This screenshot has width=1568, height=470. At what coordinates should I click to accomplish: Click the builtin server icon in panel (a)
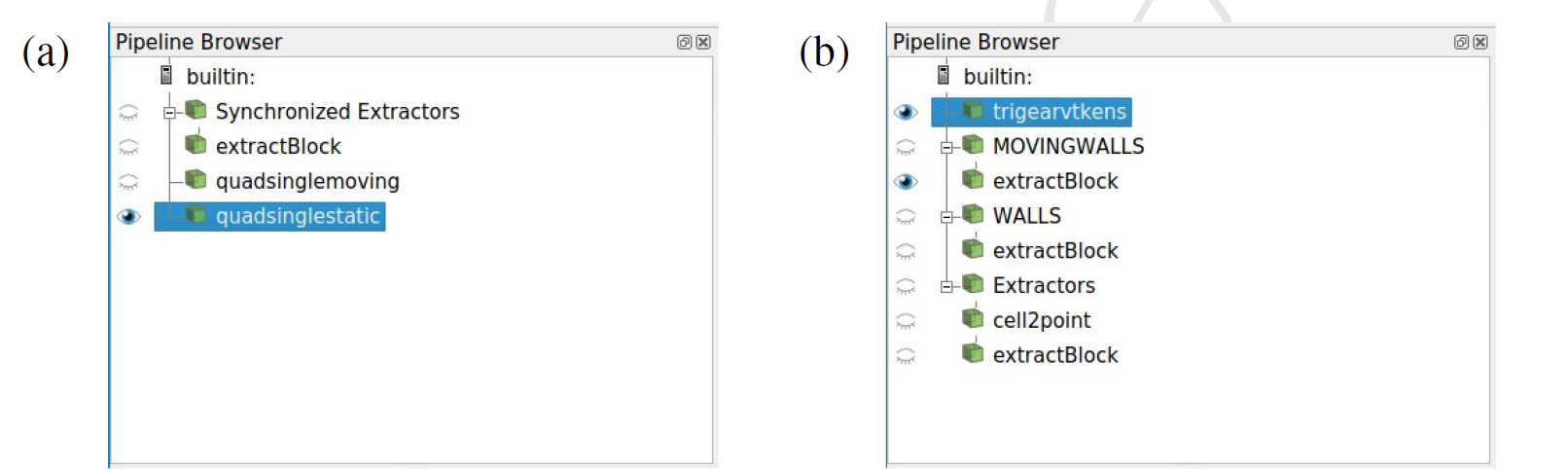tap(166, 75)
